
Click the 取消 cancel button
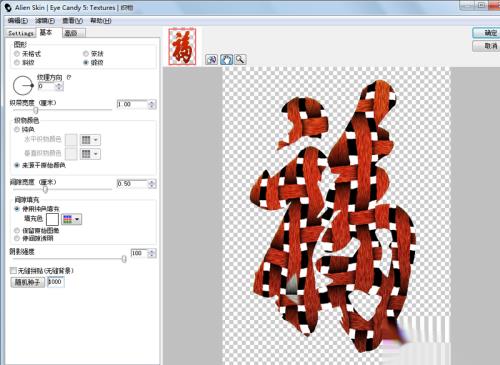[486, 46]
